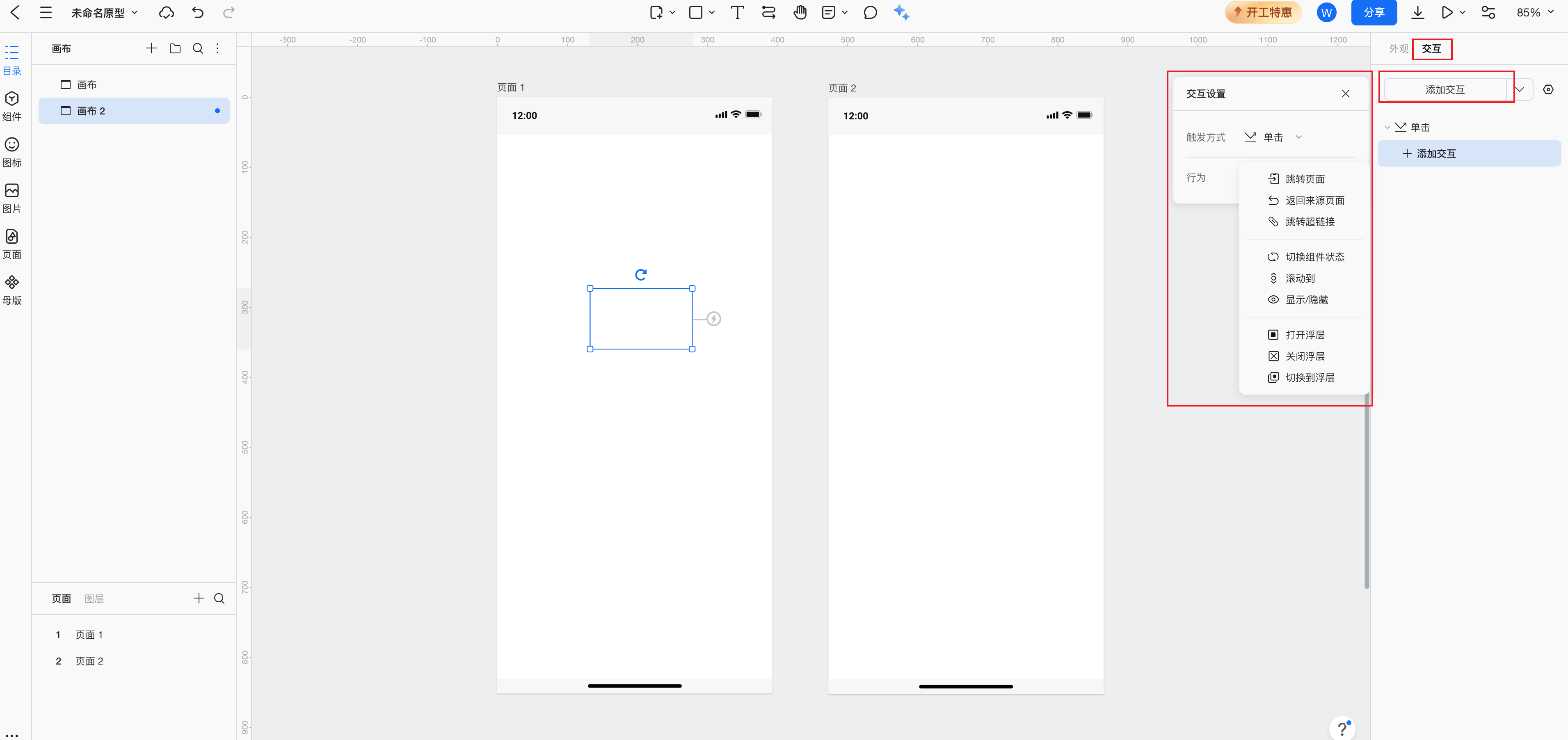1568x740 pixels.
Task: Add a new canvas with plus icon
Action: click(151, 48)
